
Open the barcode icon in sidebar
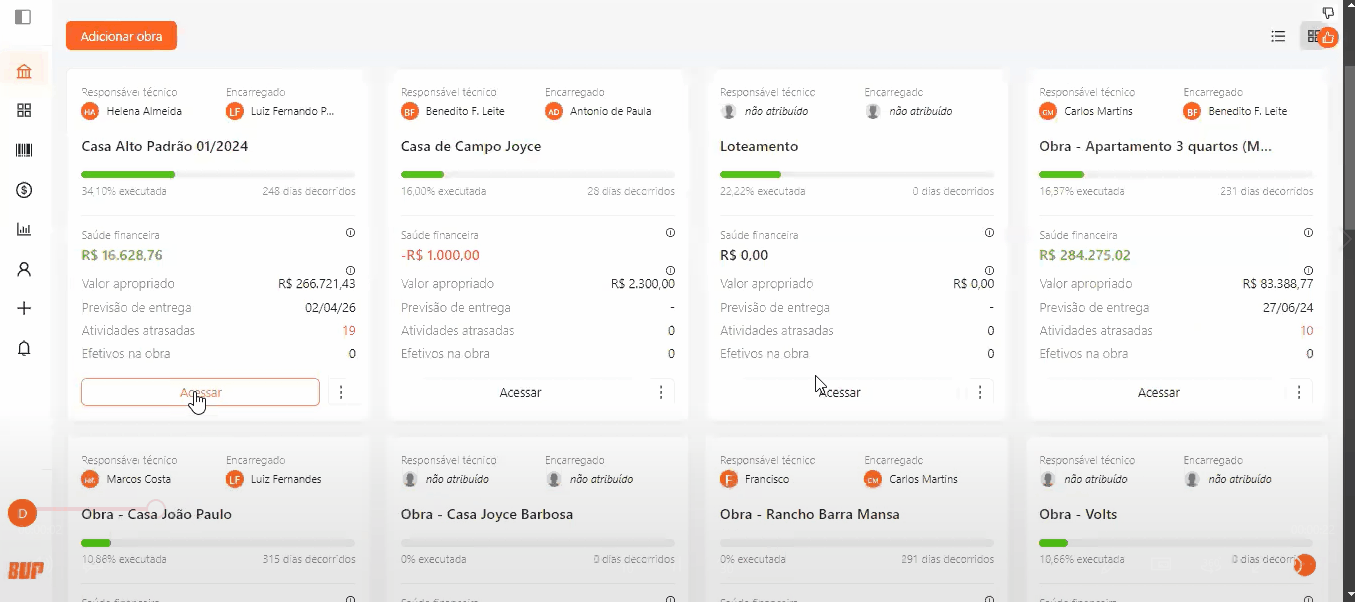(x=24, y=150)
